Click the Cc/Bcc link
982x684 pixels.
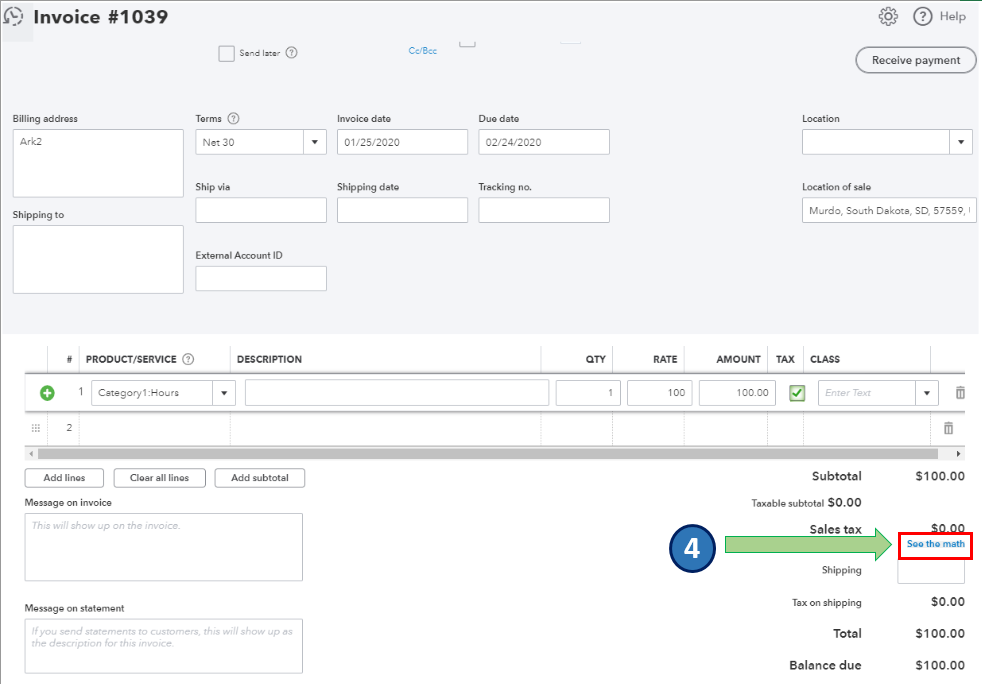tap(423, 51)
